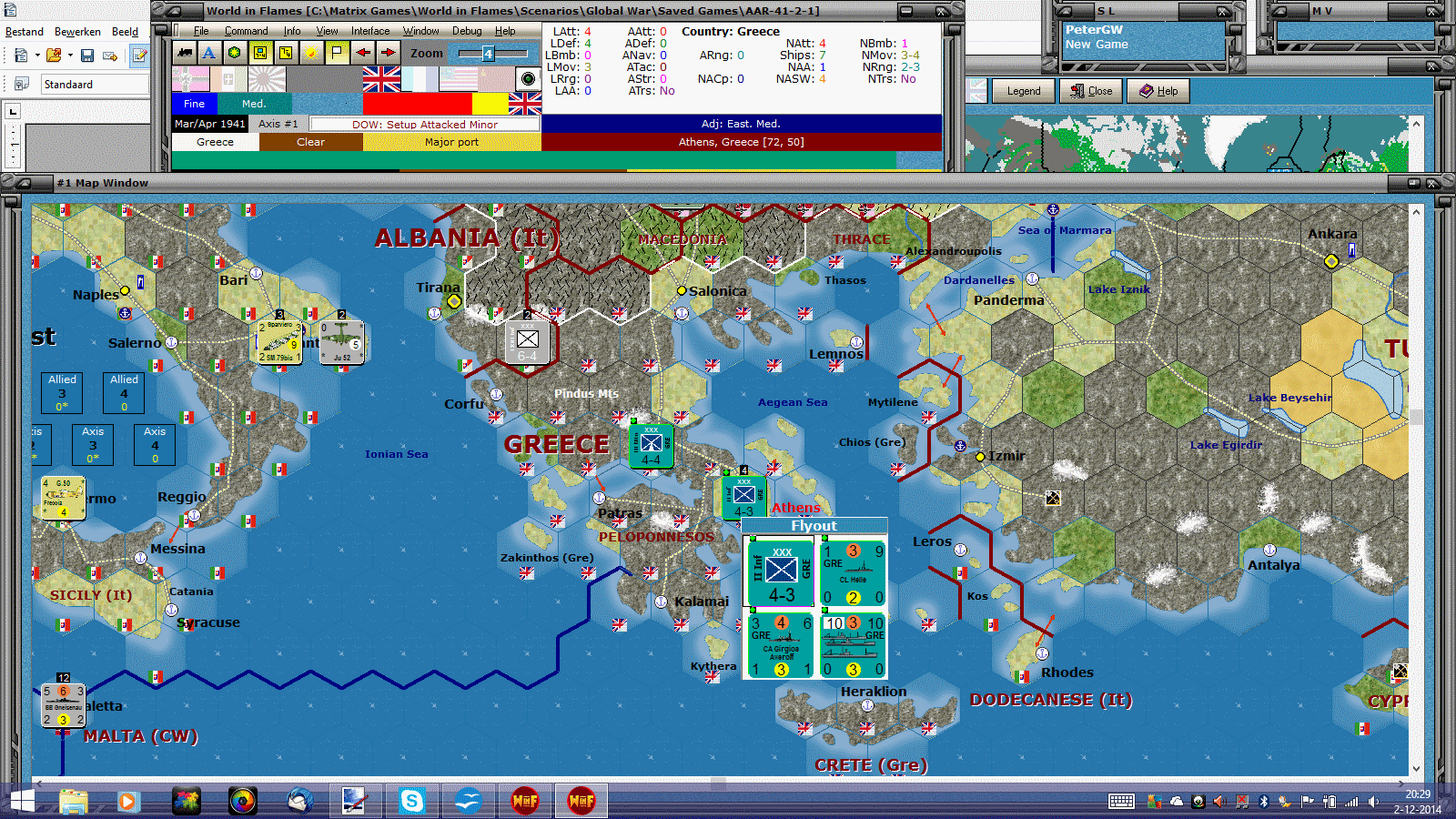Open the Standaard style combo box
This screenshot has width=1456, height=819.
point(94,85)
